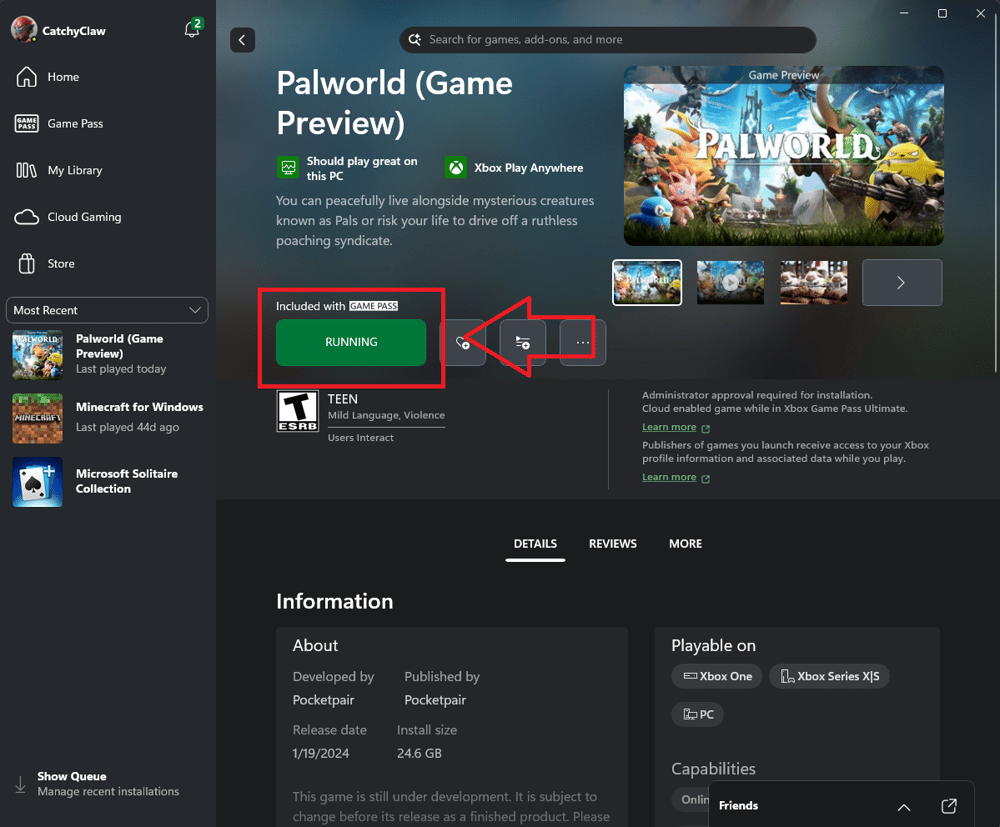
Task: Click the Game Pass badge
Action: pyautogui.click(x=374, y=306)
